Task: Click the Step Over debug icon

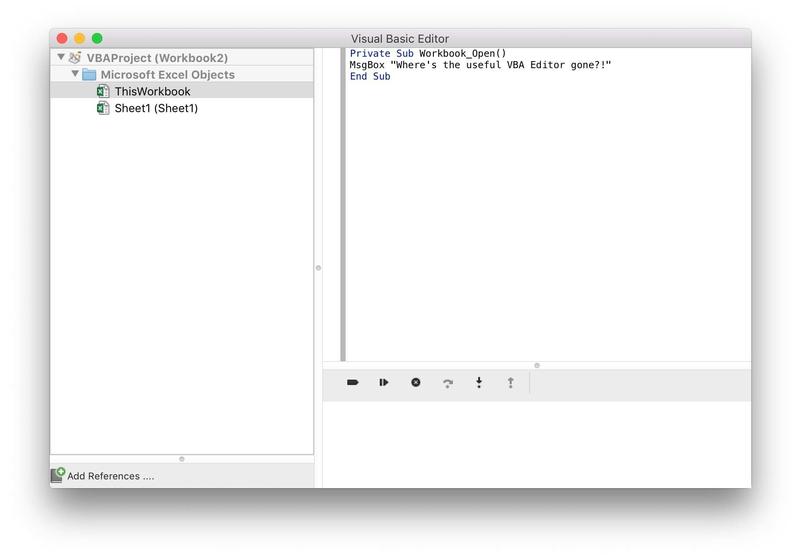Action: coord(447,383)
